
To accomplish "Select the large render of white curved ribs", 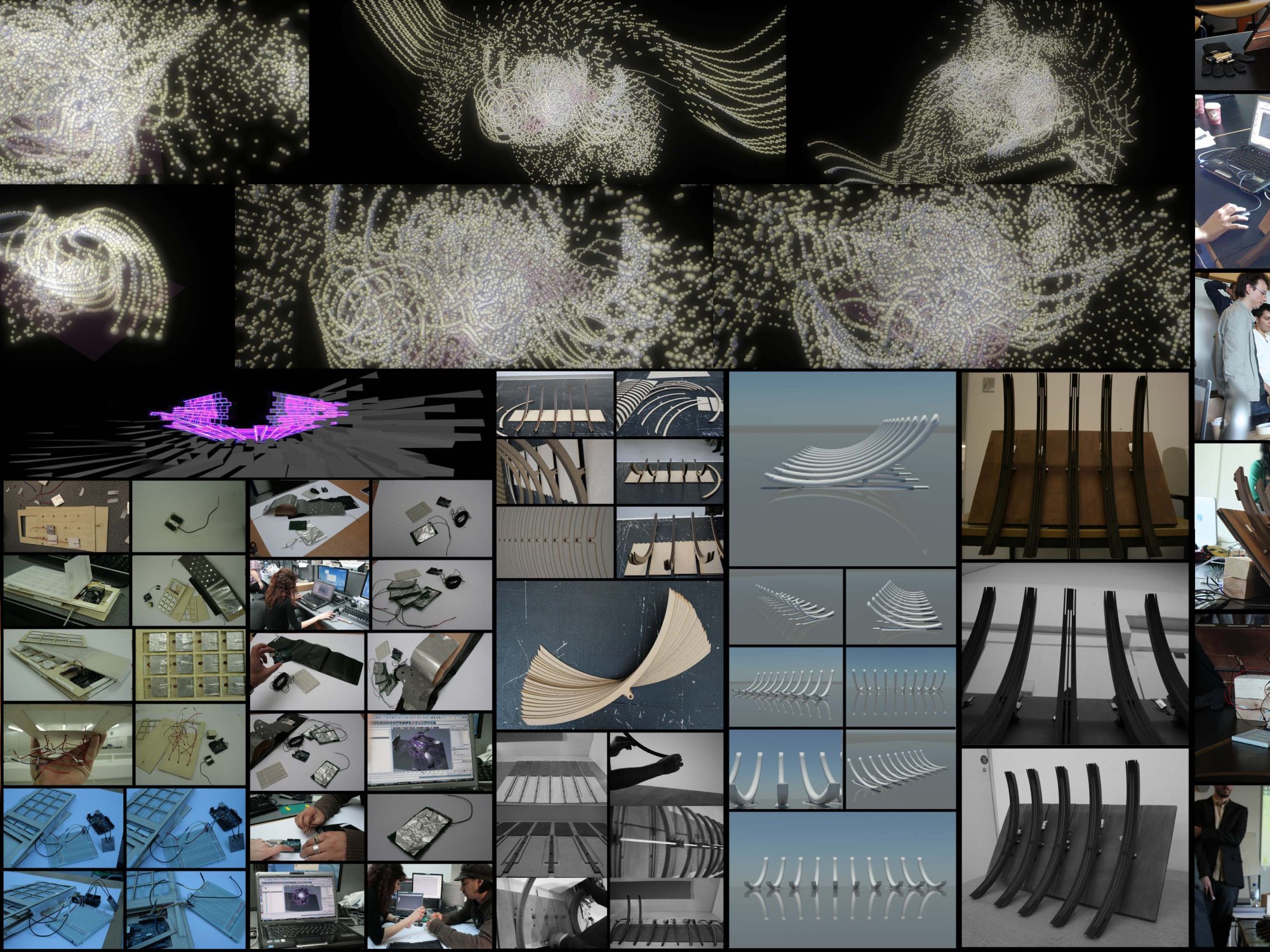I will pos(842,468).
